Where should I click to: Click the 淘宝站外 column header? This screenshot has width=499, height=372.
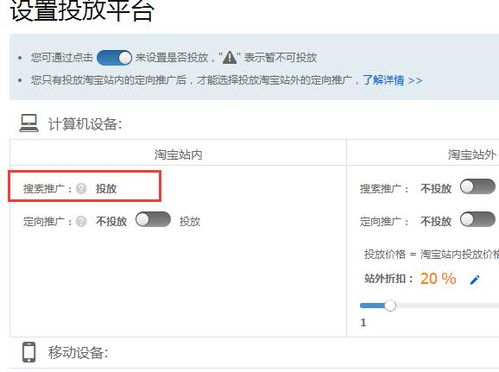[471, 155]
